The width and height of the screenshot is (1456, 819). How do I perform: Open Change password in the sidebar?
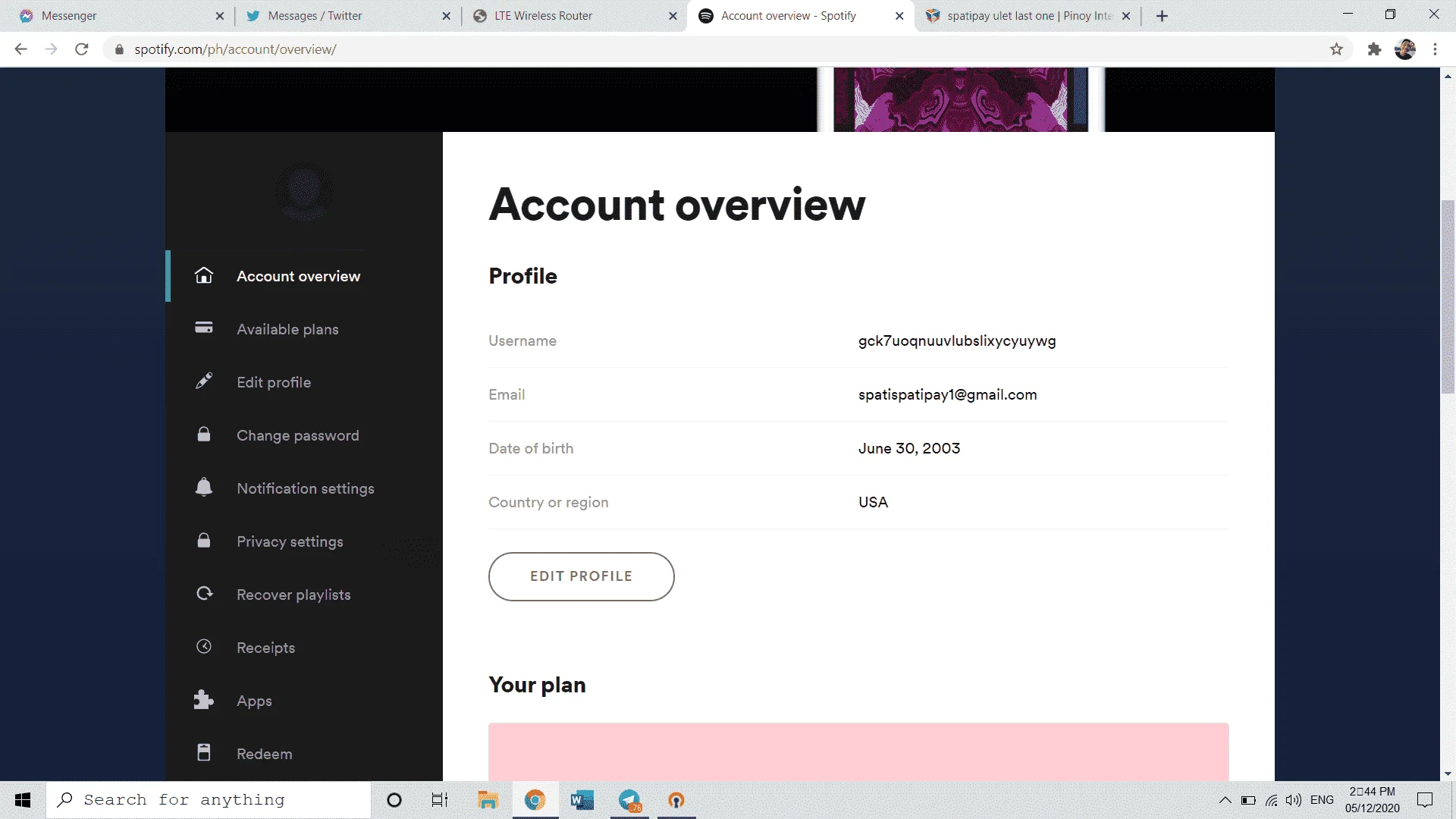pos(298,435)
